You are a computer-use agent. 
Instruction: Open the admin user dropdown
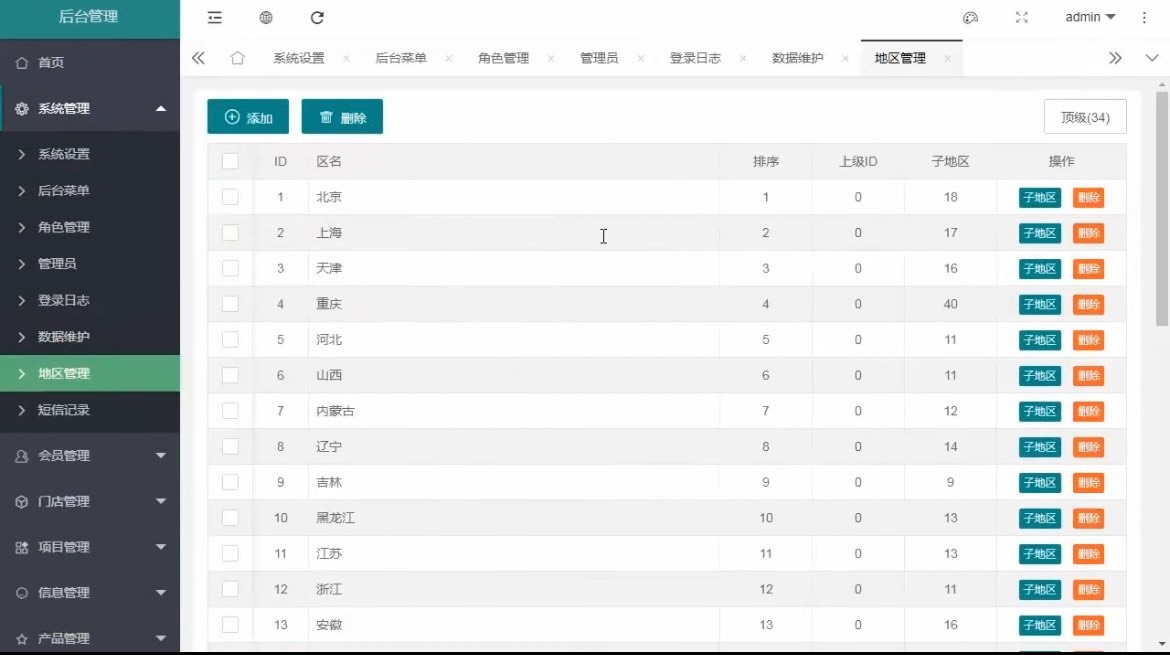[1090, 17]
